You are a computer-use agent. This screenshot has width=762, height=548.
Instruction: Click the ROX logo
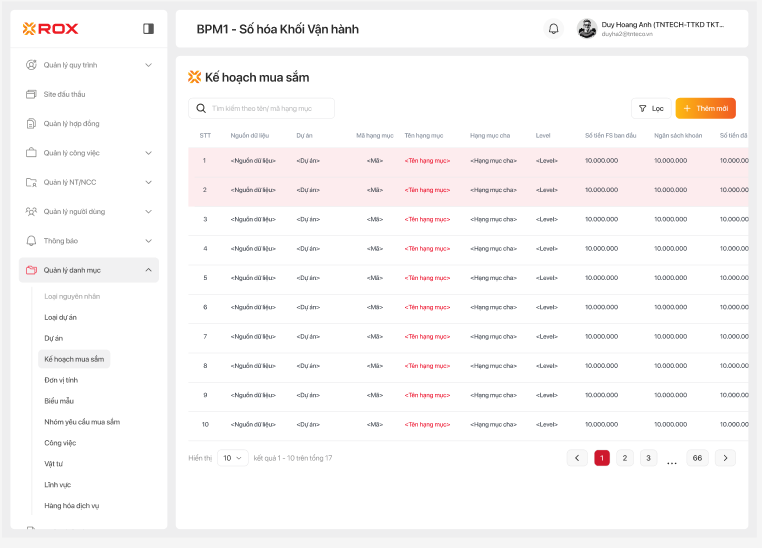[50, 29]
